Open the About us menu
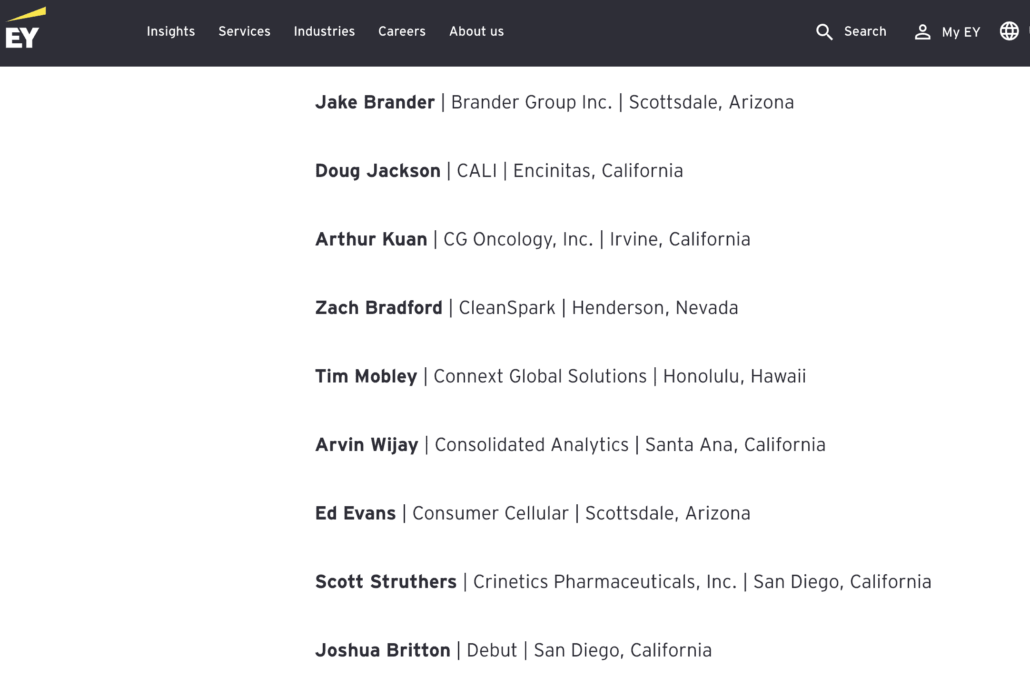The width and height of the screenshot is (1030, 686). 476,32
